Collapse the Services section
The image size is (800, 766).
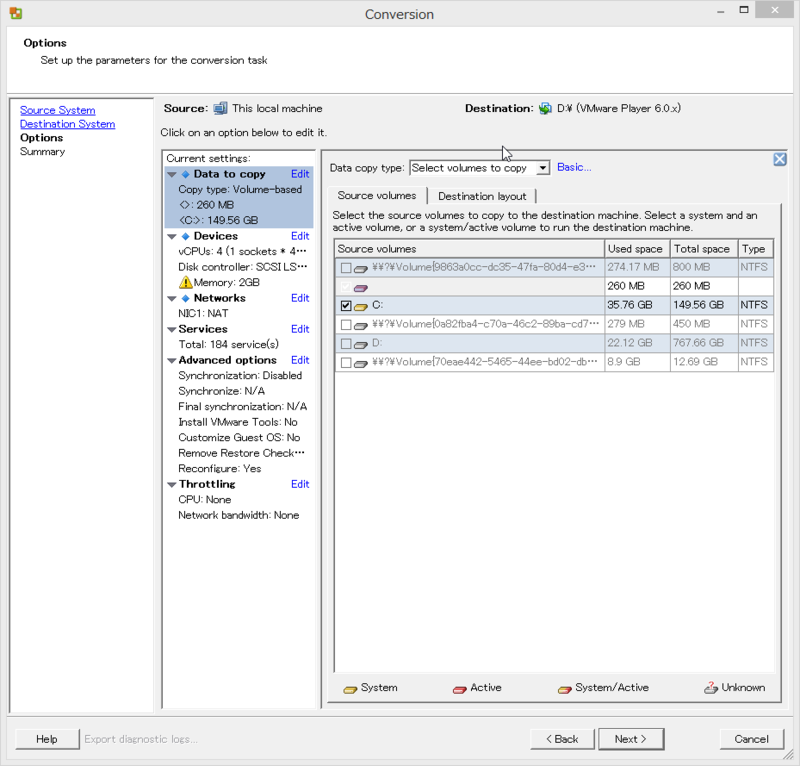click(x=172, y=330)
